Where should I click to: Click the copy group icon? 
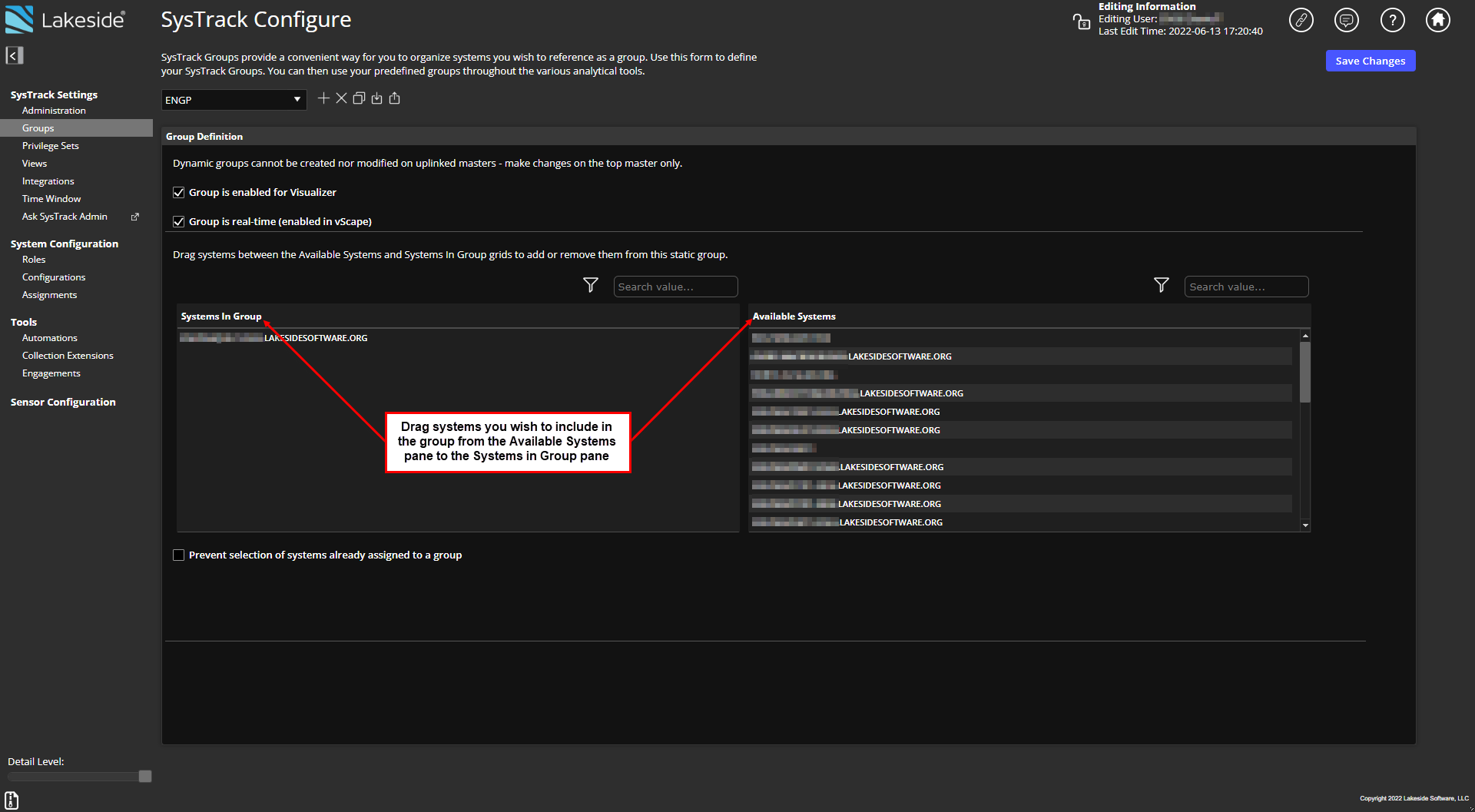tap(359, 98)
